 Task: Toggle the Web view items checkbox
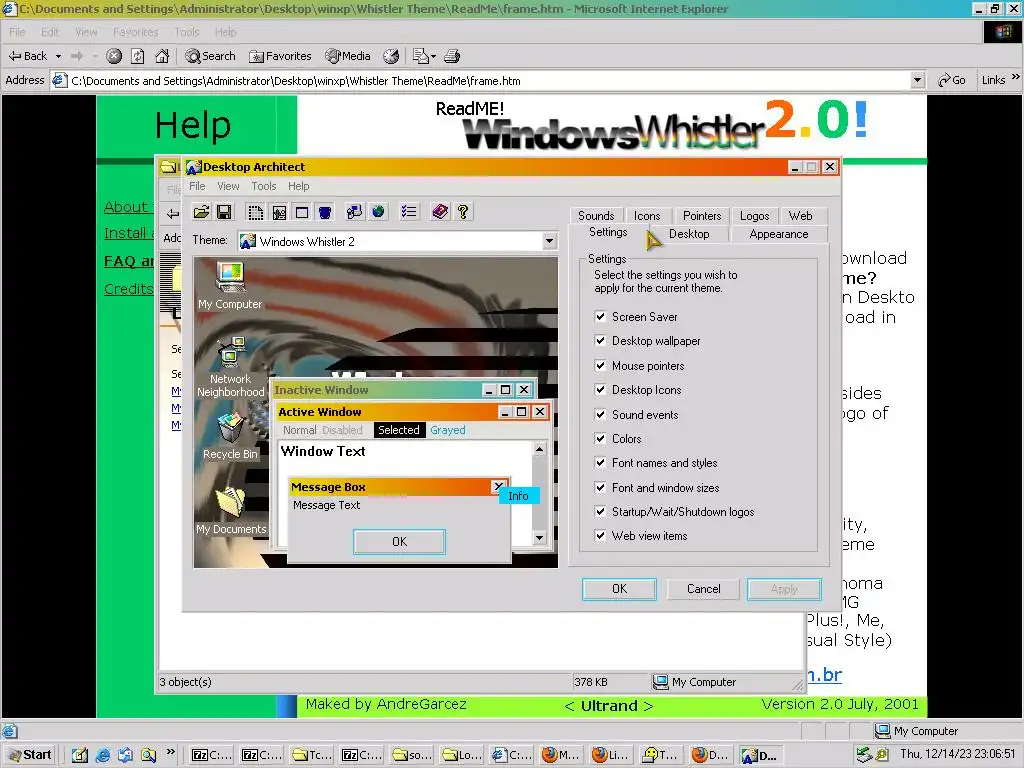click(x=600, y=536)
